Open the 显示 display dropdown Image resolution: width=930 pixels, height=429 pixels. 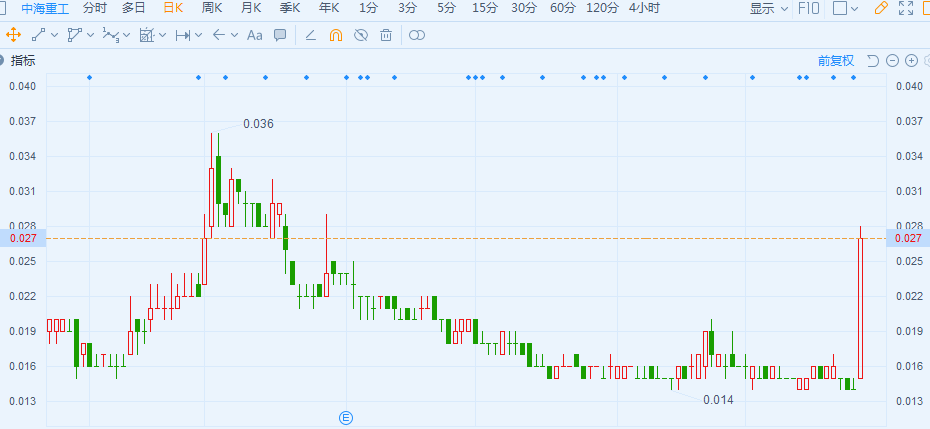[769, 8]
